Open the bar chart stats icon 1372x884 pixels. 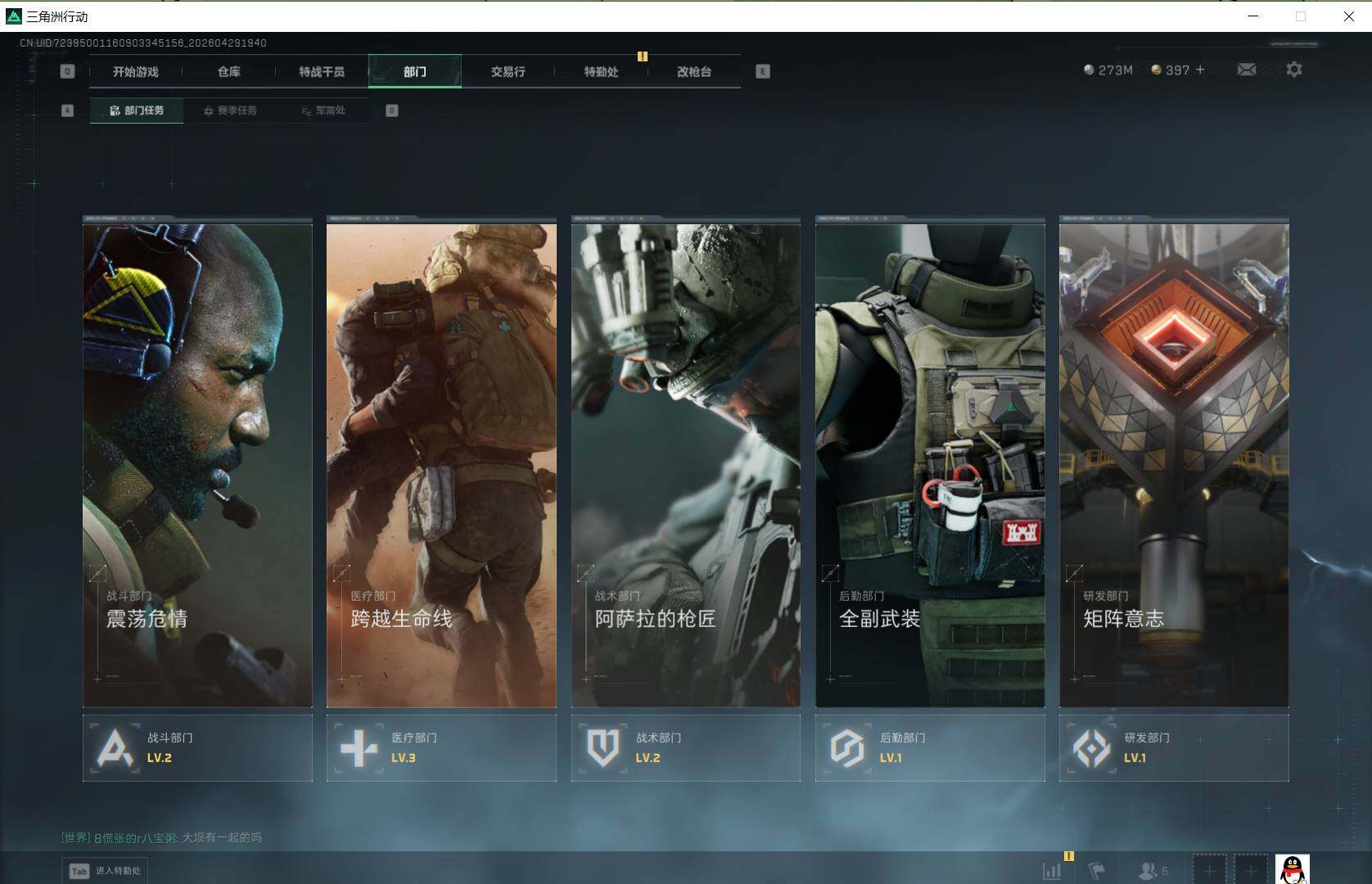point(1053,871)
